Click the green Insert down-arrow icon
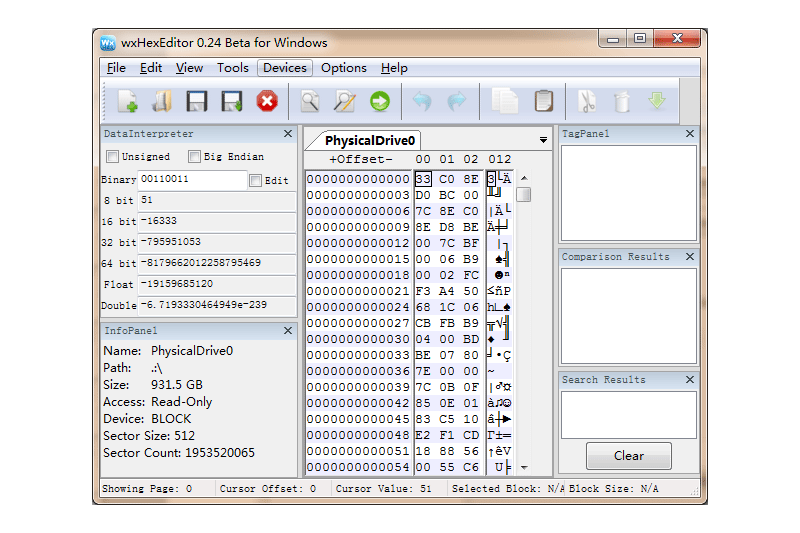The width and height of the screenshot is (800, 533). 657,101
